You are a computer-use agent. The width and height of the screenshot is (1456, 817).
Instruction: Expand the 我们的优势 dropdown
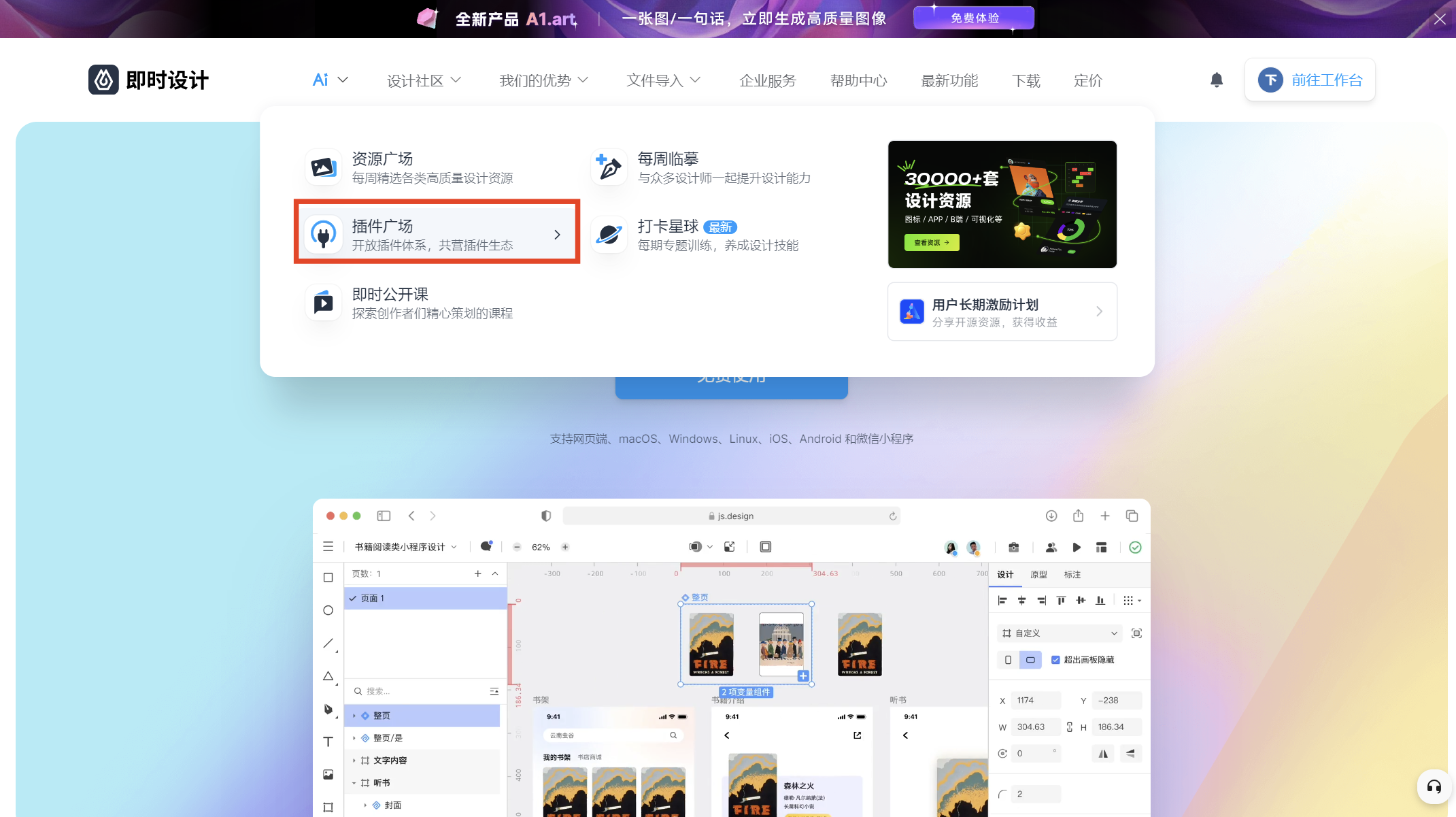[x=546, y=80]
